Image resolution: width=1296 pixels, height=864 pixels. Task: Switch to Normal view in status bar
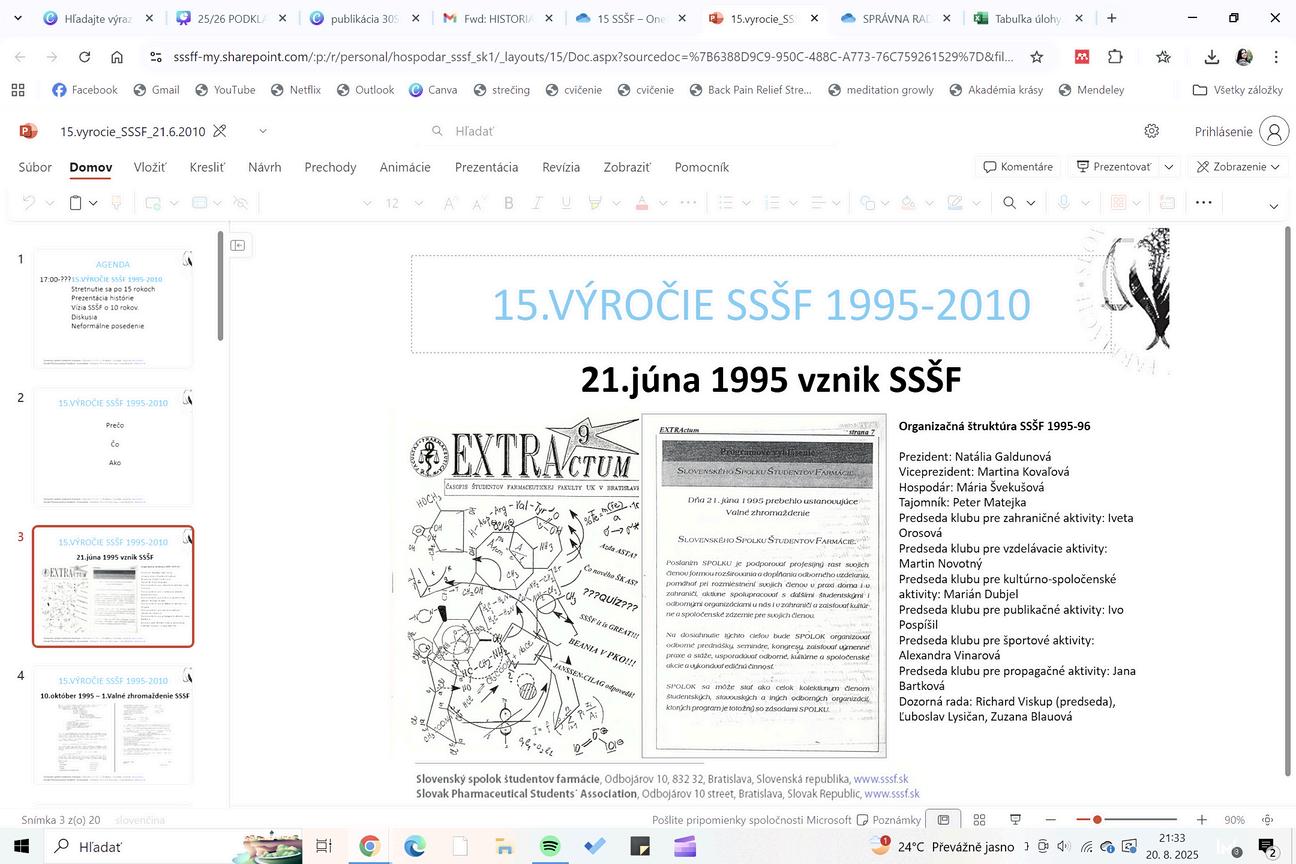click(943, 820)
